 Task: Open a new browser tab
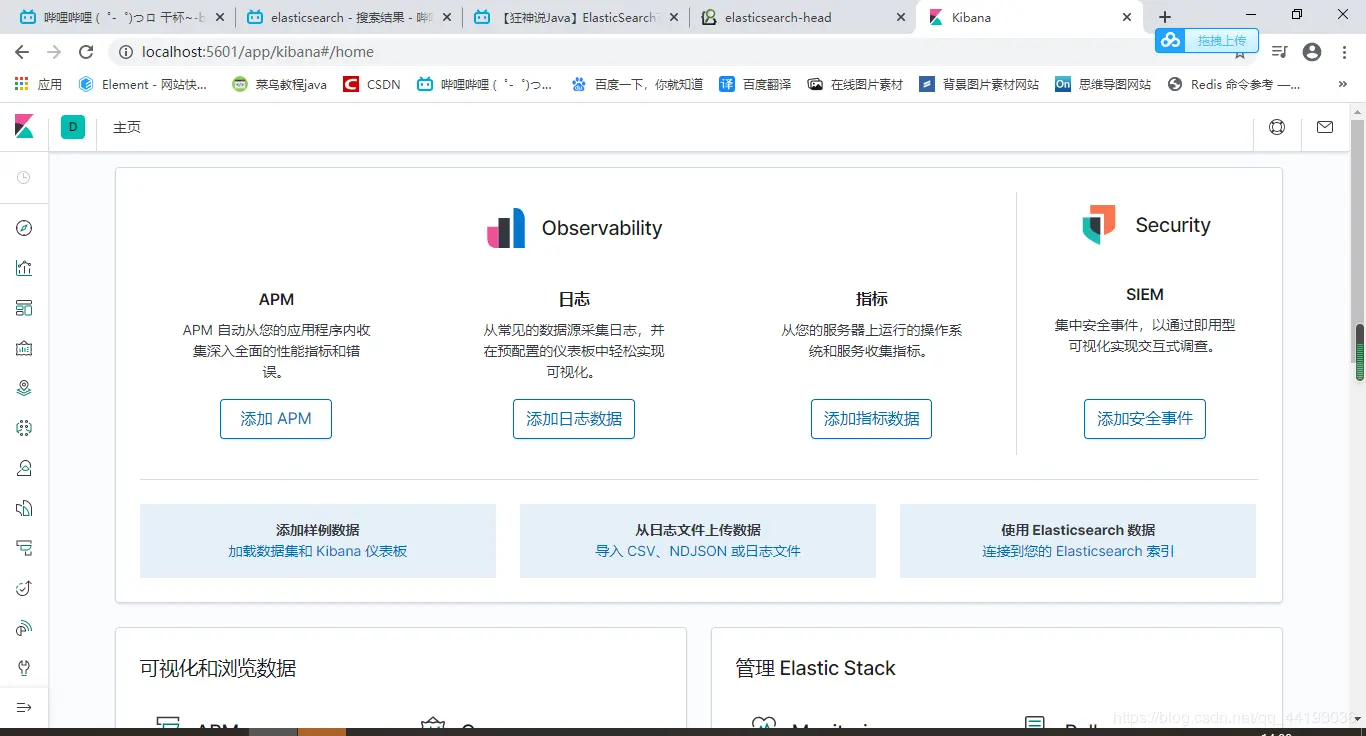point(1165,17)
